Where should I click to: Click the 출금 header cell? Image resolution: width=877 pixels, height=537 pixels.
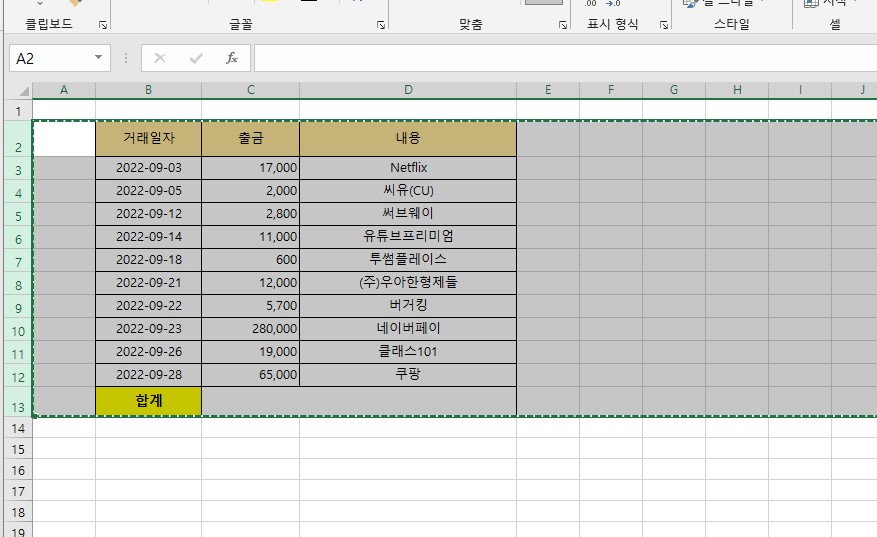[251, 139]
